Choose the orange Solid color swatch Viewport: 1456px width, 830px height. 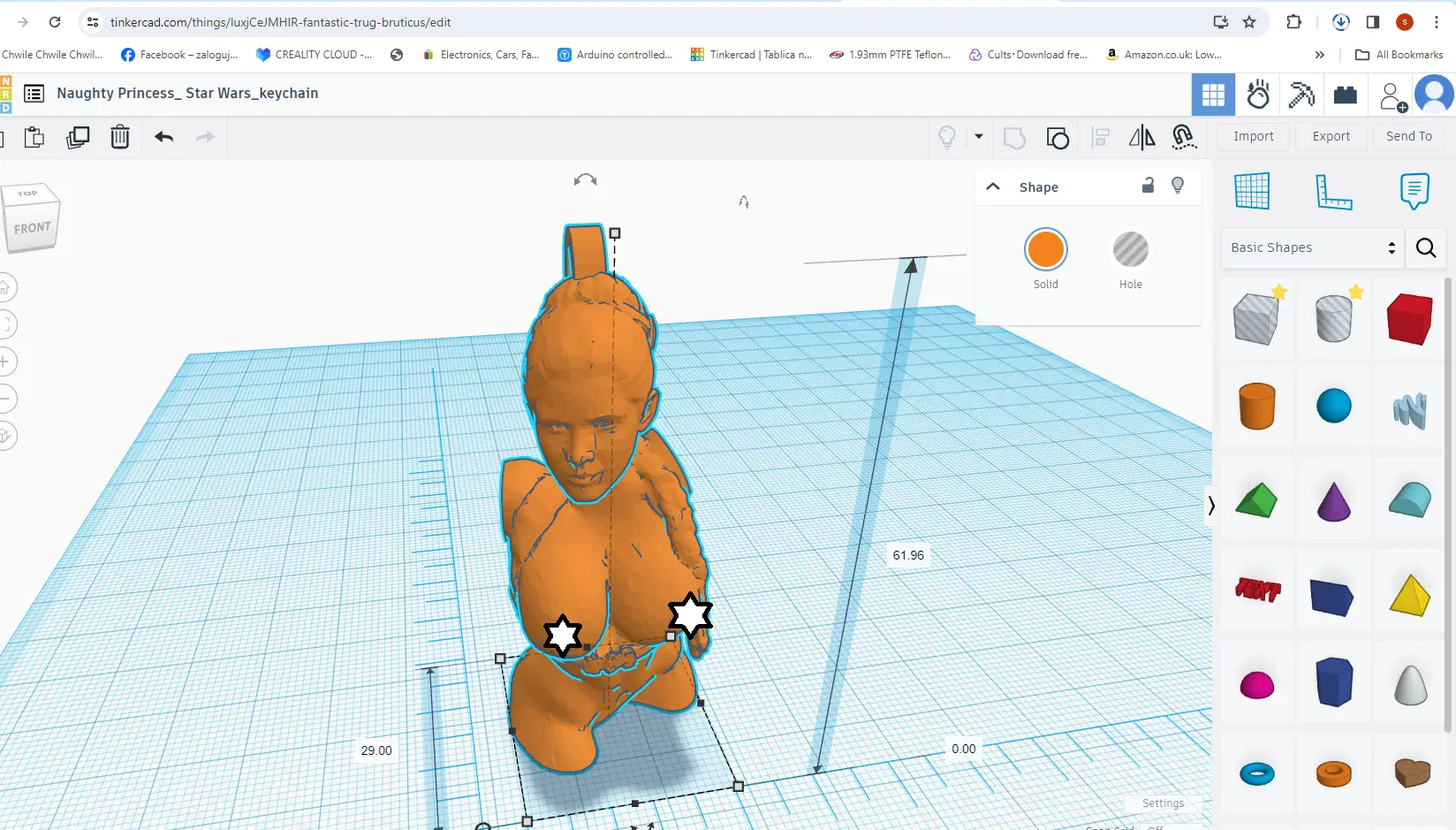click(1045, 250)
